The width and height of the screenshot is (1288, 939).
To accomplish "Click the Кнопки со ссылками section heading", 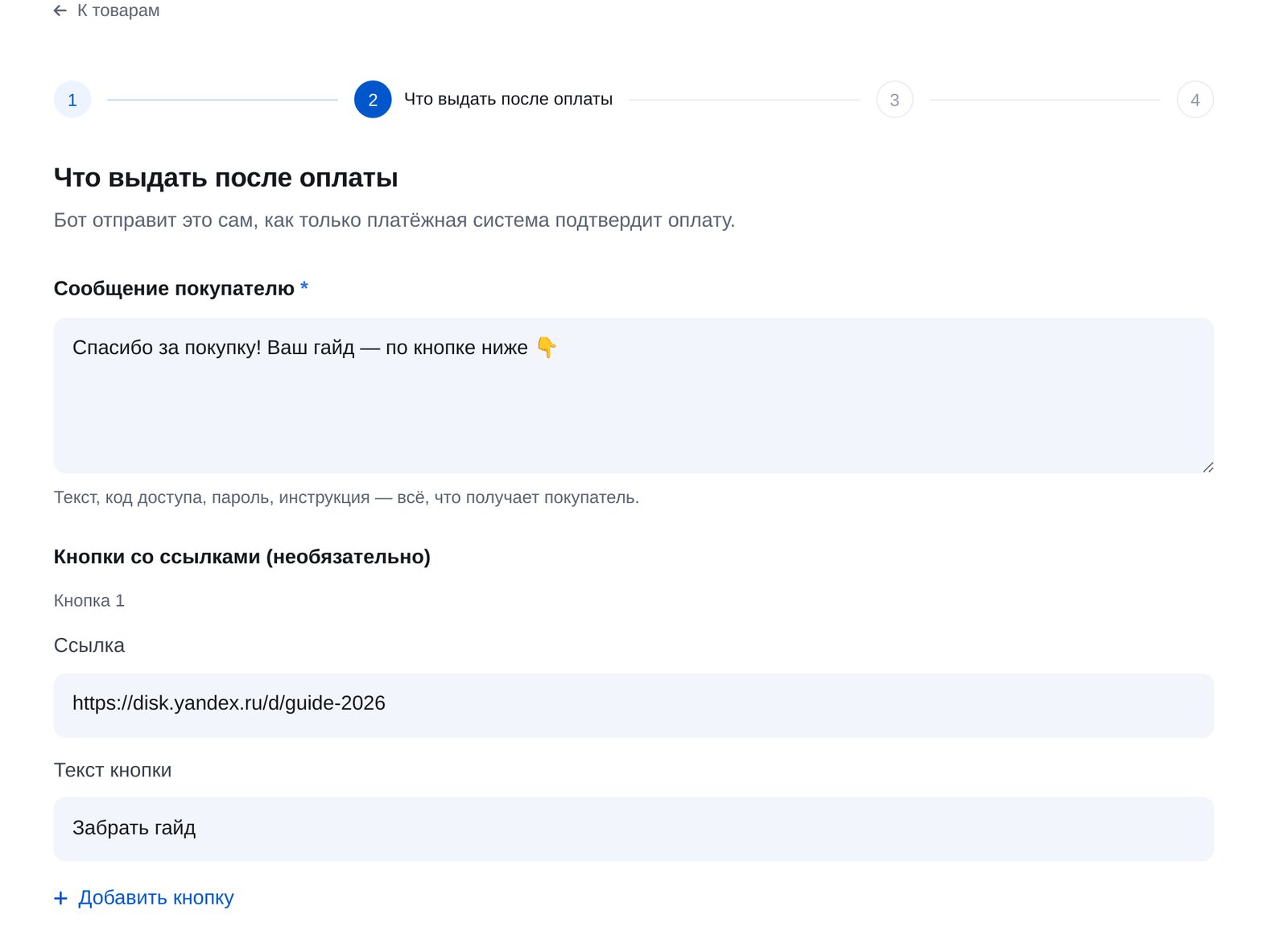I will [x=242, y=557].
